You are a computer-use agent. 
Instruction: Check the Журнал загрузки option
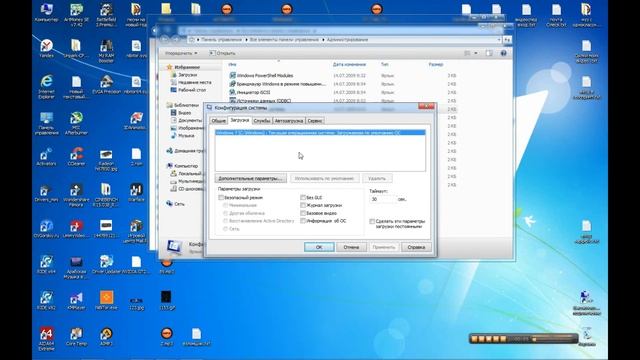[x=303, y=205]
